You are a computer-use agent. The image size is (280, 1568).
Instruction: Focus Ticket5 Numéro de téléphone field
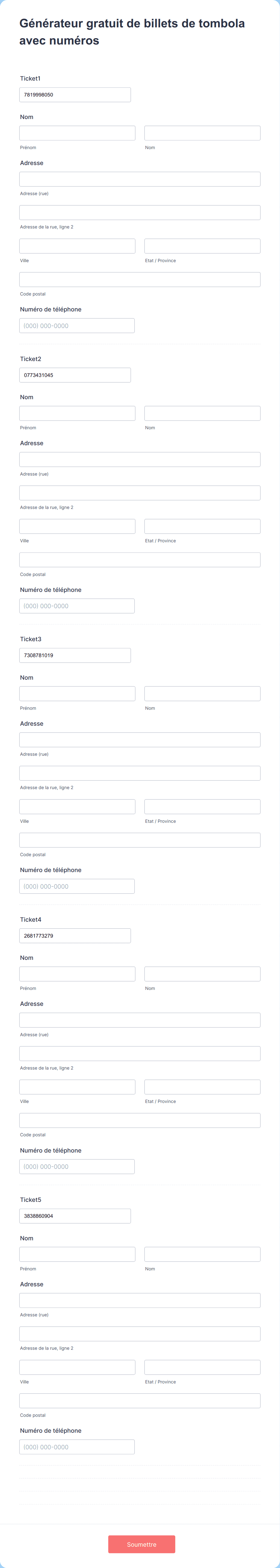77,1447
